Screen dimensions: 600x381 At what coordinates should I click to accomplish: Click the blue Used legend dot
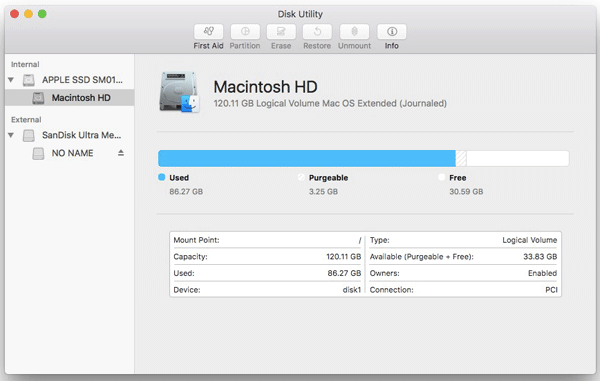point(161,177)
